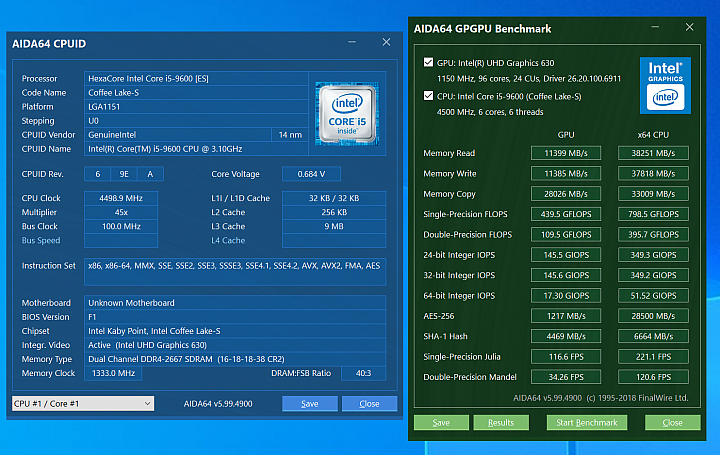
Task: Select the GPU Memory Write 11385 MB/s result
Action: (566, 174)
